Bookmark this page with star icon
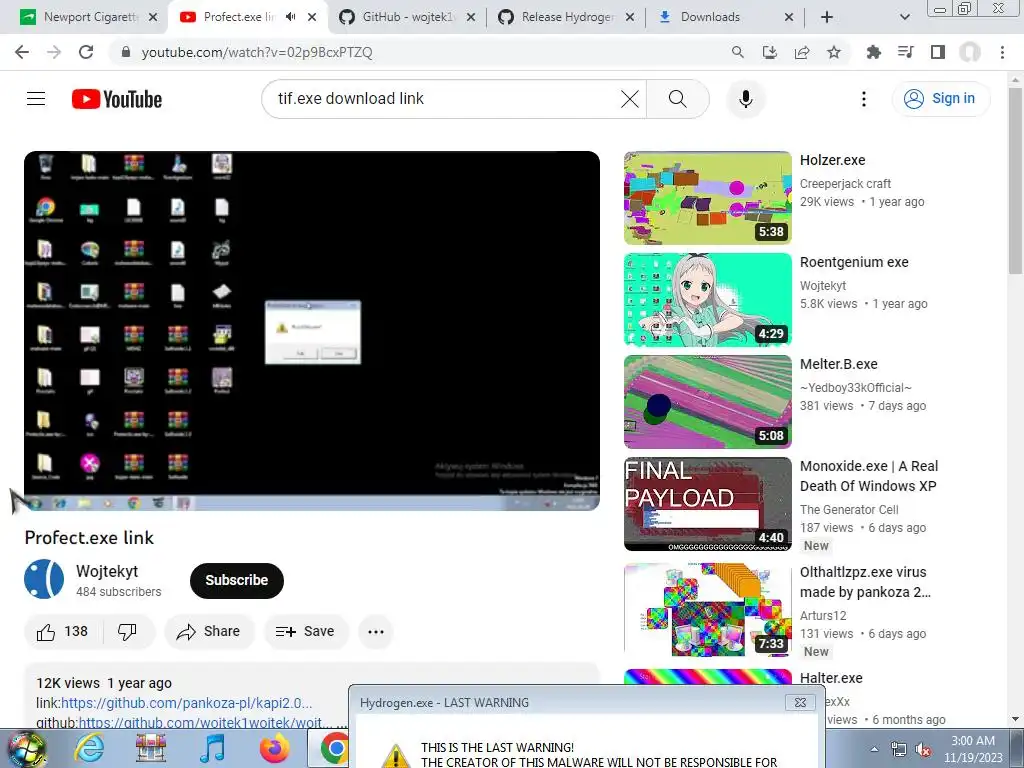 click(x=834, y=52)
